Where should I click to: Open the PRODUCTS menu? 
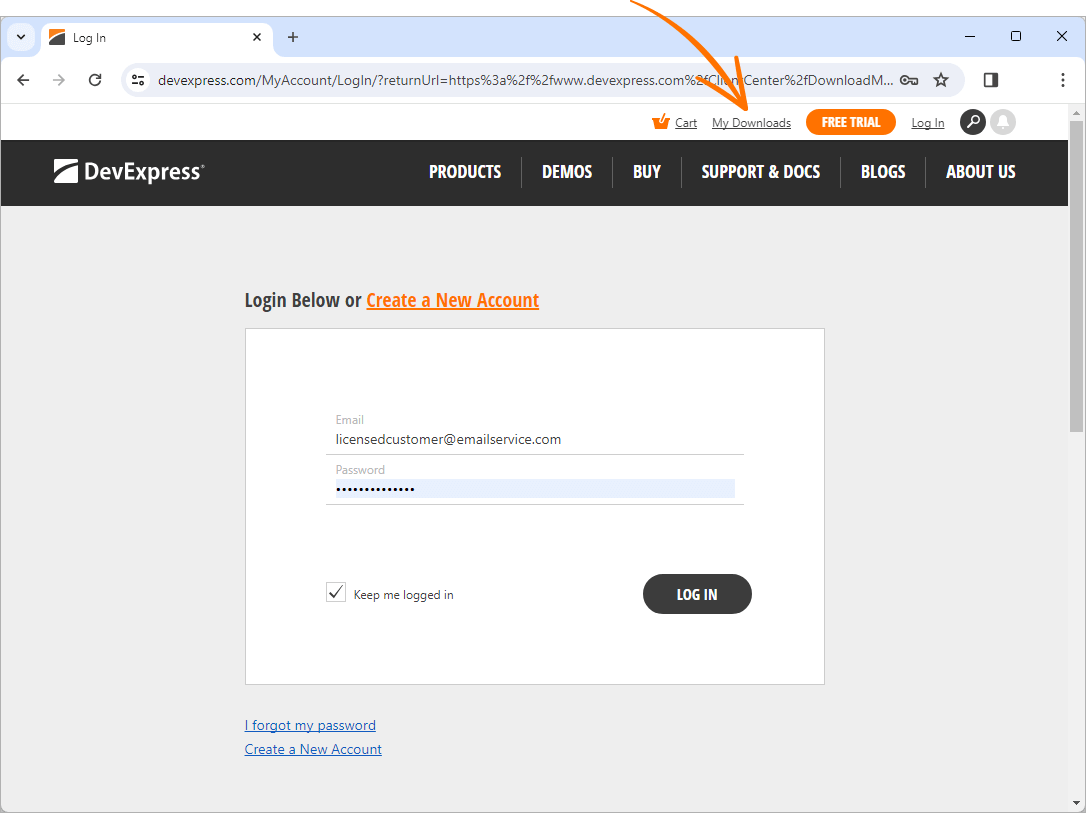(465, 172)
